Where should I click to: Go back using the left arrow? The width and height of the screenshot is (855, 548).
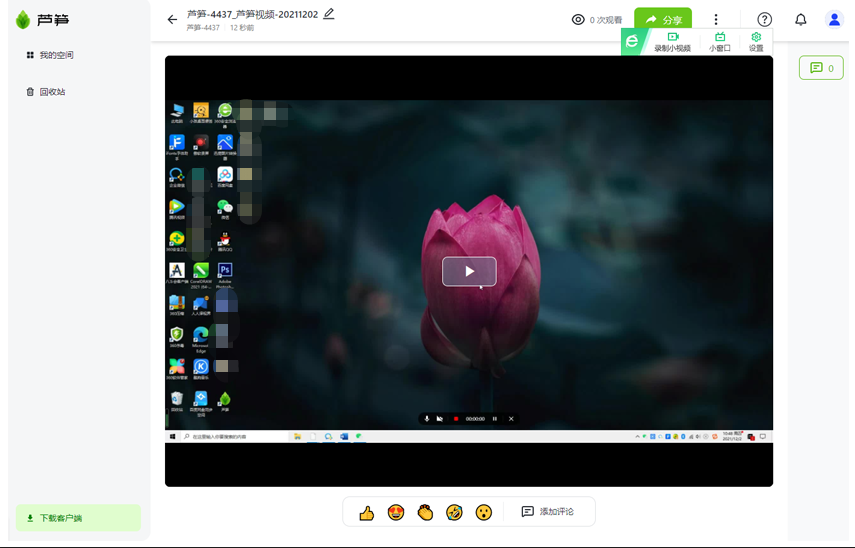coord(172,20)
